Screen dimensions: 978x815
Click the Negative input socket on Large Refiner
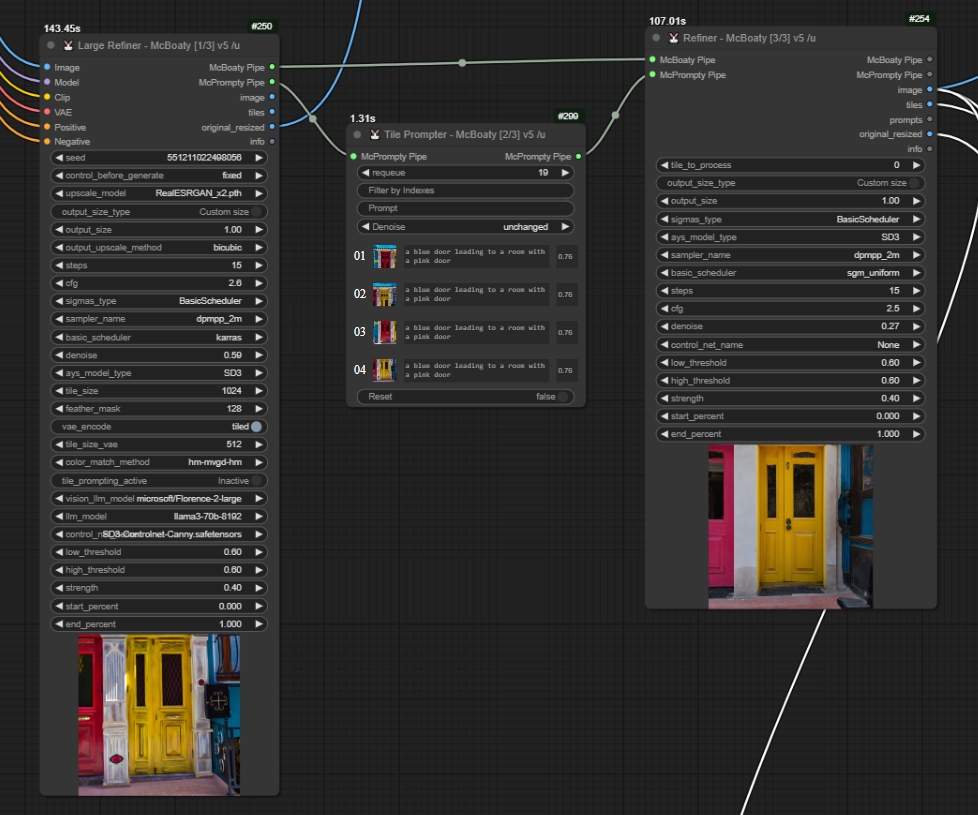point(47,142)
